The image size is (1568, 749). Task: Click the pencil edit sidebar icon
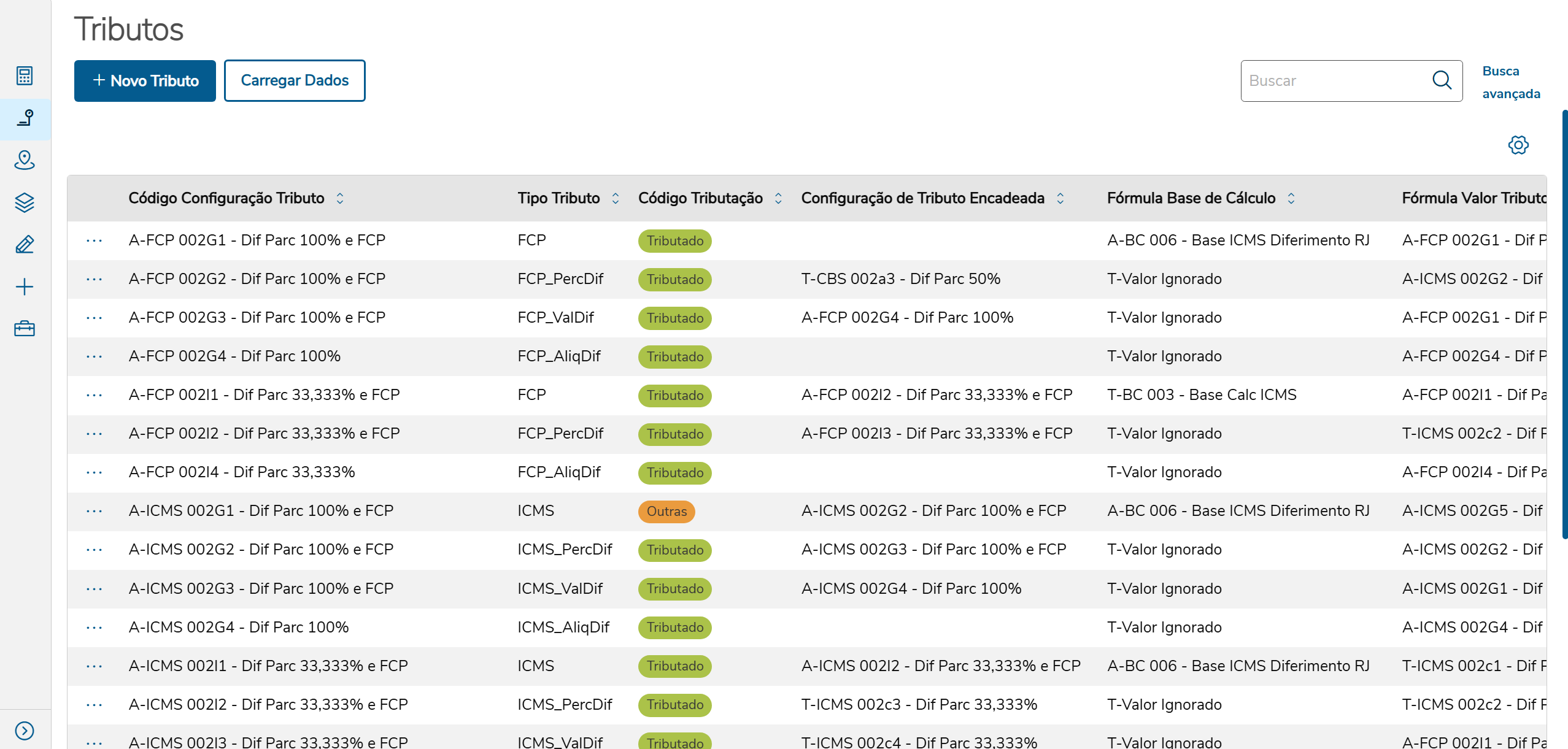coord(25,245)
